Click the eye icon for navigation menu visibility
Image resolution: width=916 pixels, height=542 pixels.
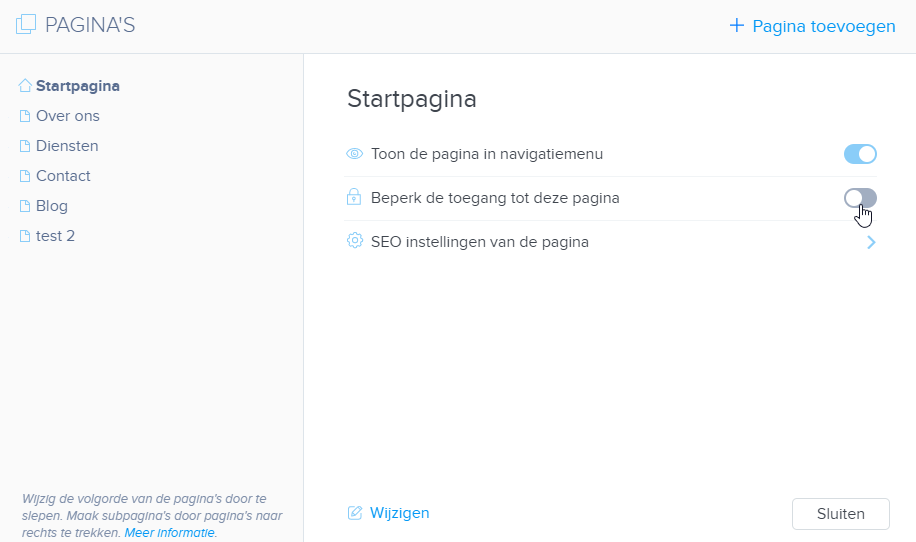tap(354, 154)
